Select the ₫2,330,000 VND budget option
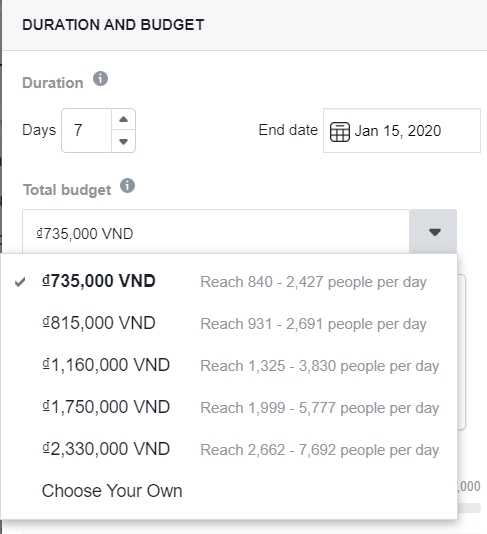Screen dimensions: 487x534 tap(229, 449)
